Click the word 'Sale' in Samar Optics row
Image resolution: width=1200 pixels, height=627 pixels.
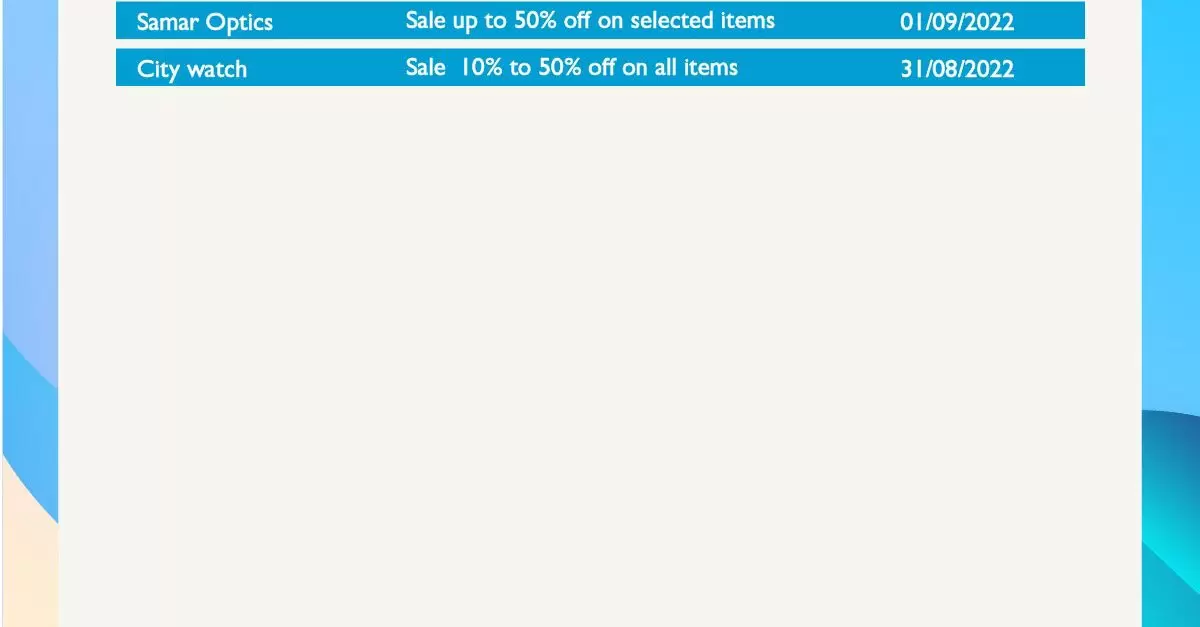[x=425, y=20]
